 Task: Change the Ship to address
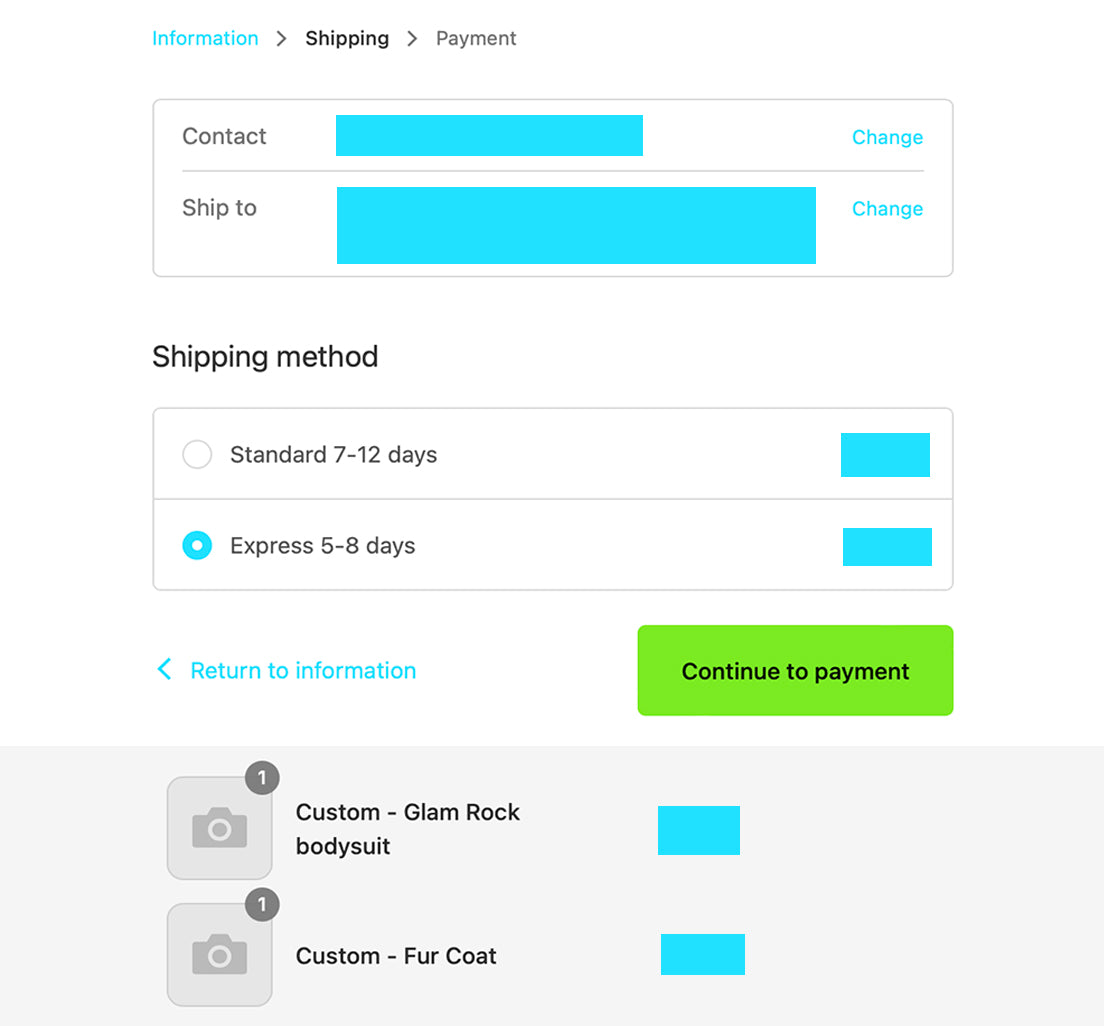(x=887, y=208)
